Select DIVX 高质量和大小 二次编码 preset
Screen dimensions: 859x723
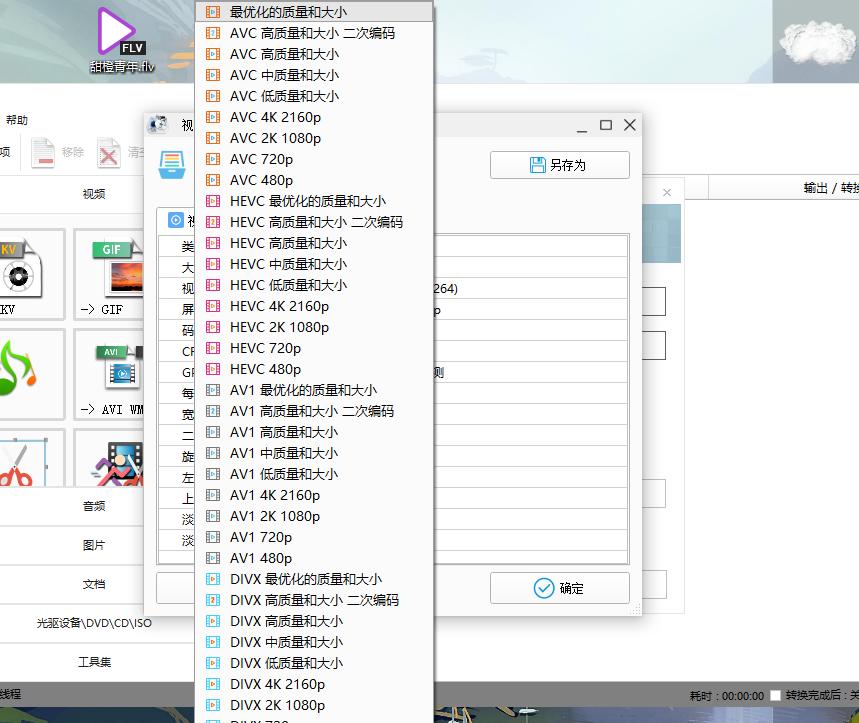point(314,600)
